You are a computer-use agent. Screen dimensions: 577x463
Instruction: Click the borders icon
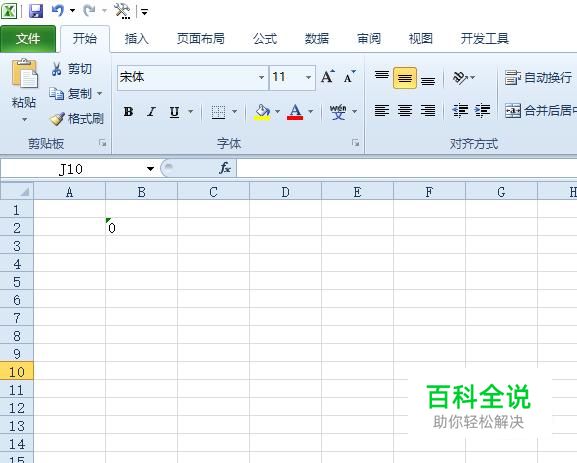click(x=218, y=112)
